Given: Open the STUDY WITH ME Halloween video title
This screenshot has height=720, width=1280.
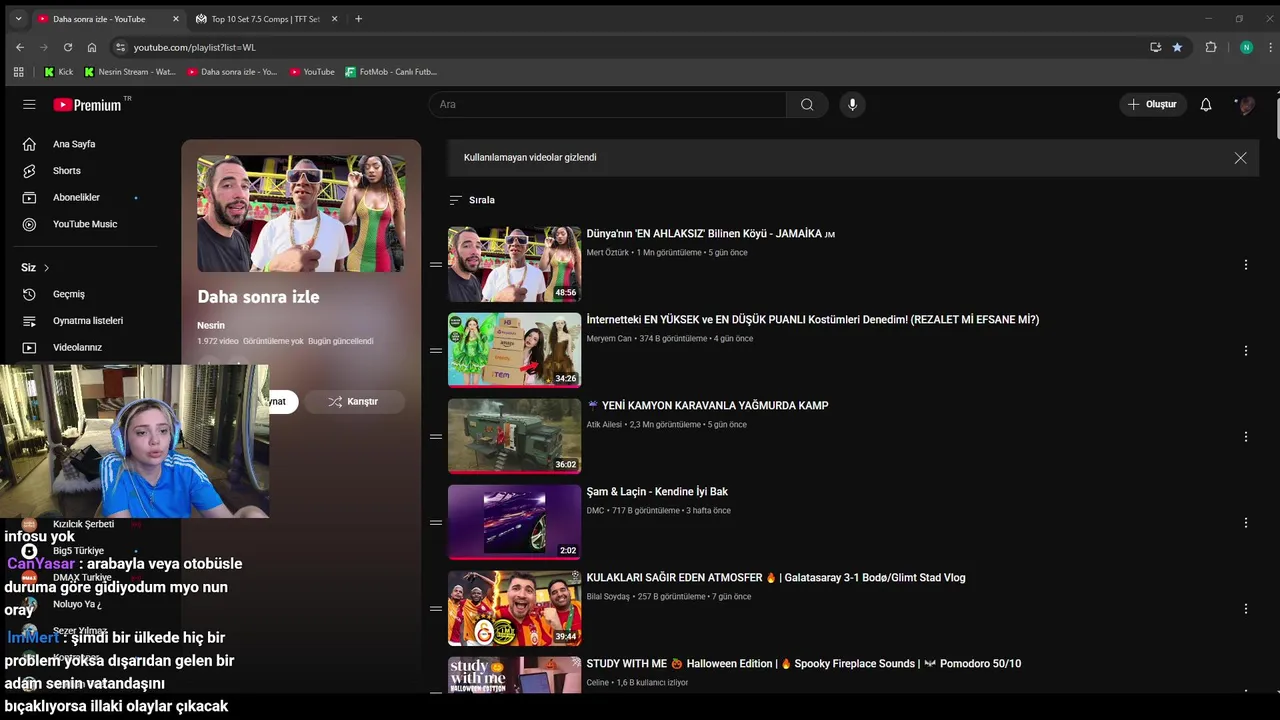Looking at the screenshot, I should tap(803, 664).
